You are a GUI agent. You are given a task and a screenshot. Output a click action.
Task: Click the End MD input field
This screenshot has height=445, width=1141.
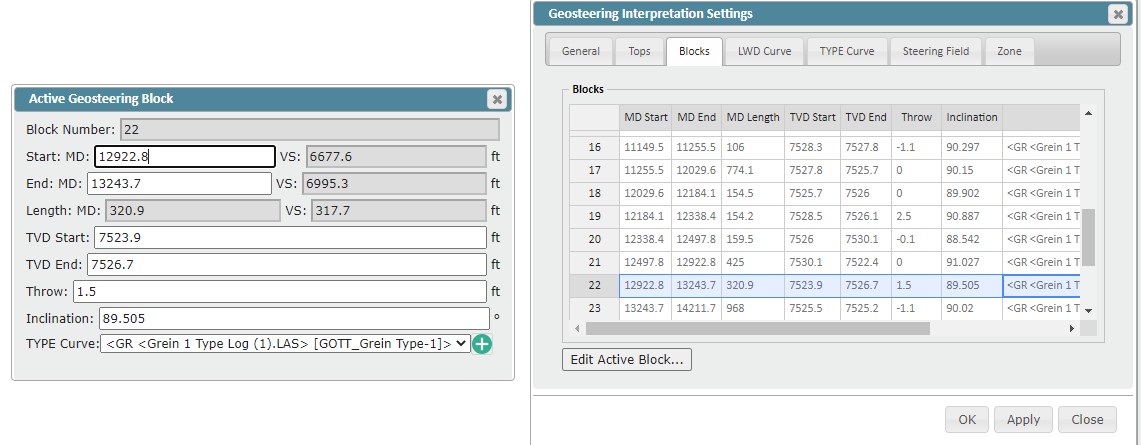point(179,183)
